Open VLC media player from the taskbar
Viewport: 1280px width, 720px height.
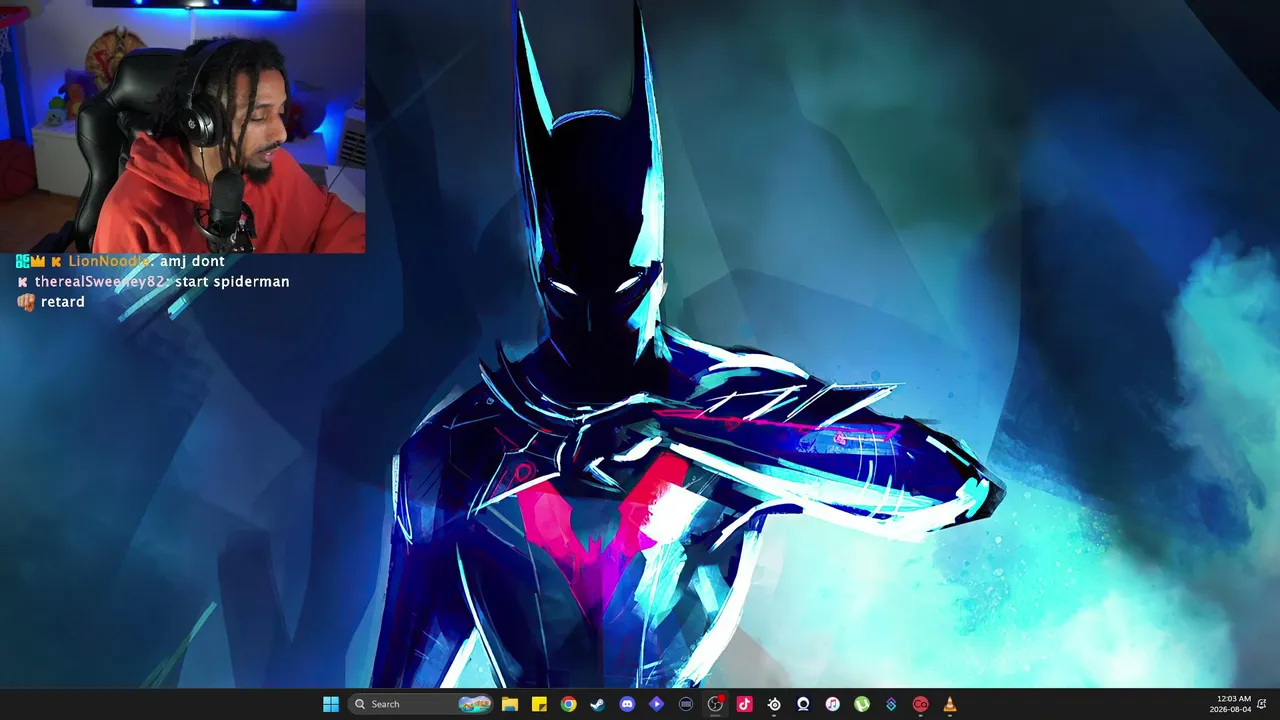pyautogui.click(x=950, y=704)
